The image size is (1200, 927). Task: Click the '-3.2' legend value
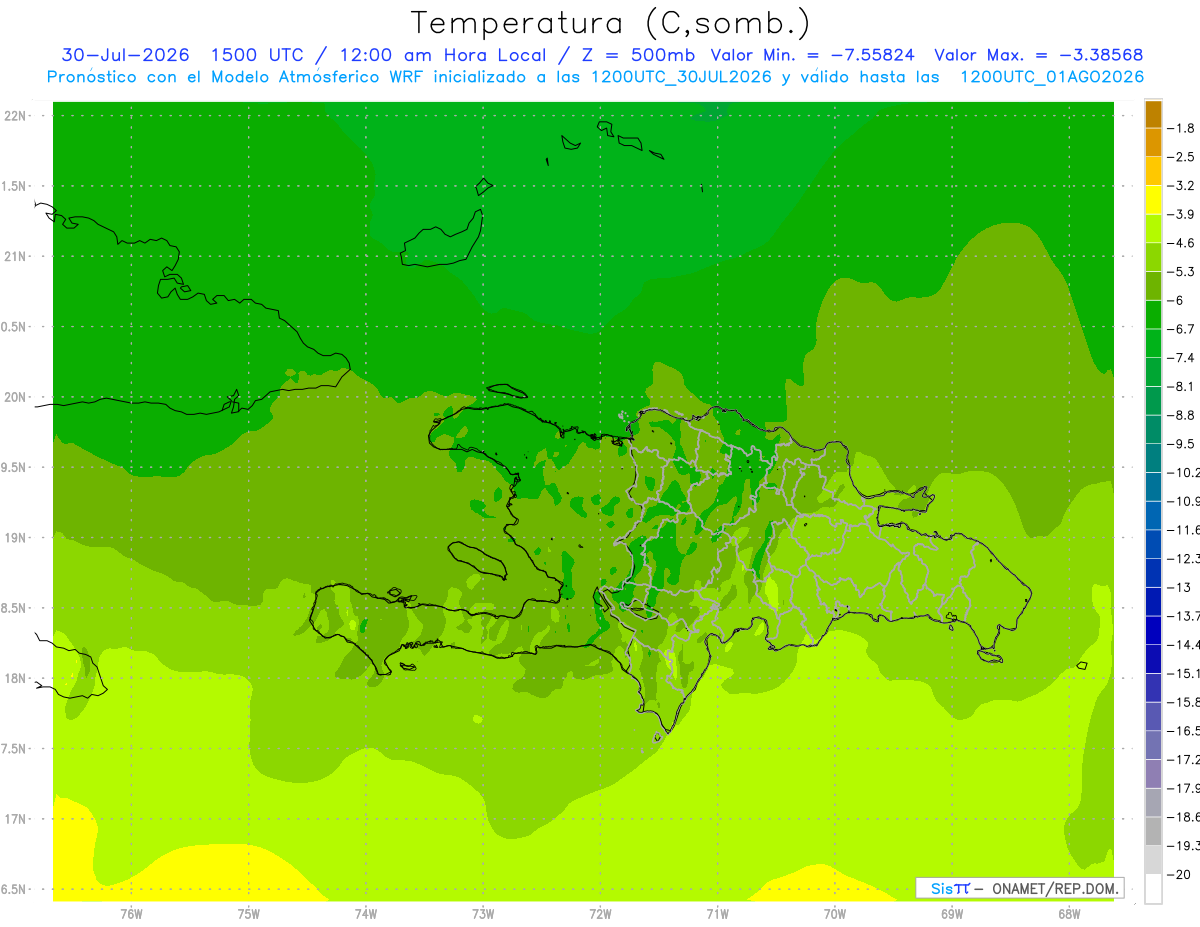pyautogui.click(x=1183, y=186)
